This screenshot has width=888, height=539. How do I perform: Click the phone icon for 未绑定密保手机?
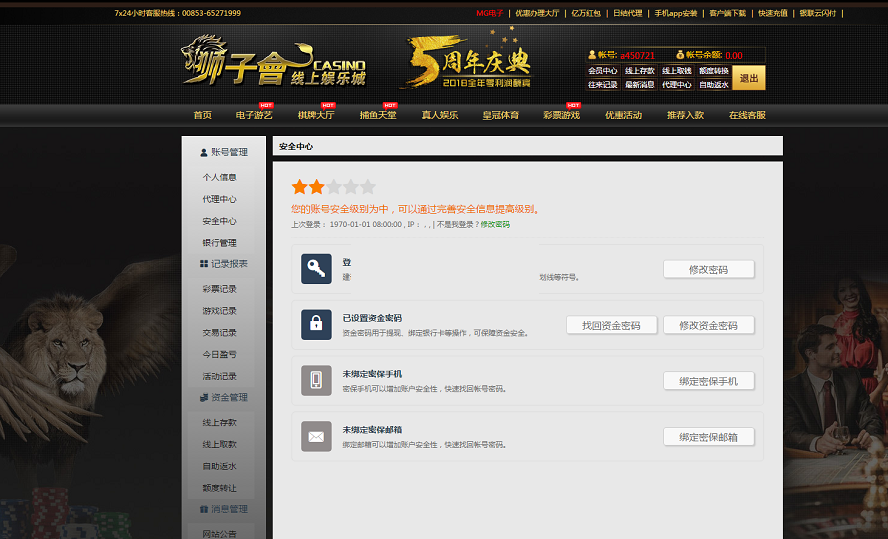[x=316, y=380]
